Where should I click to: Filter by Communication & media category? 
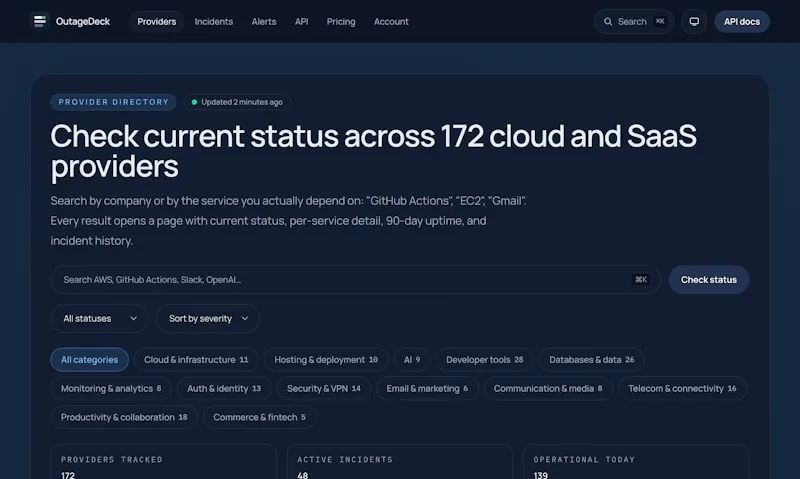548,389
